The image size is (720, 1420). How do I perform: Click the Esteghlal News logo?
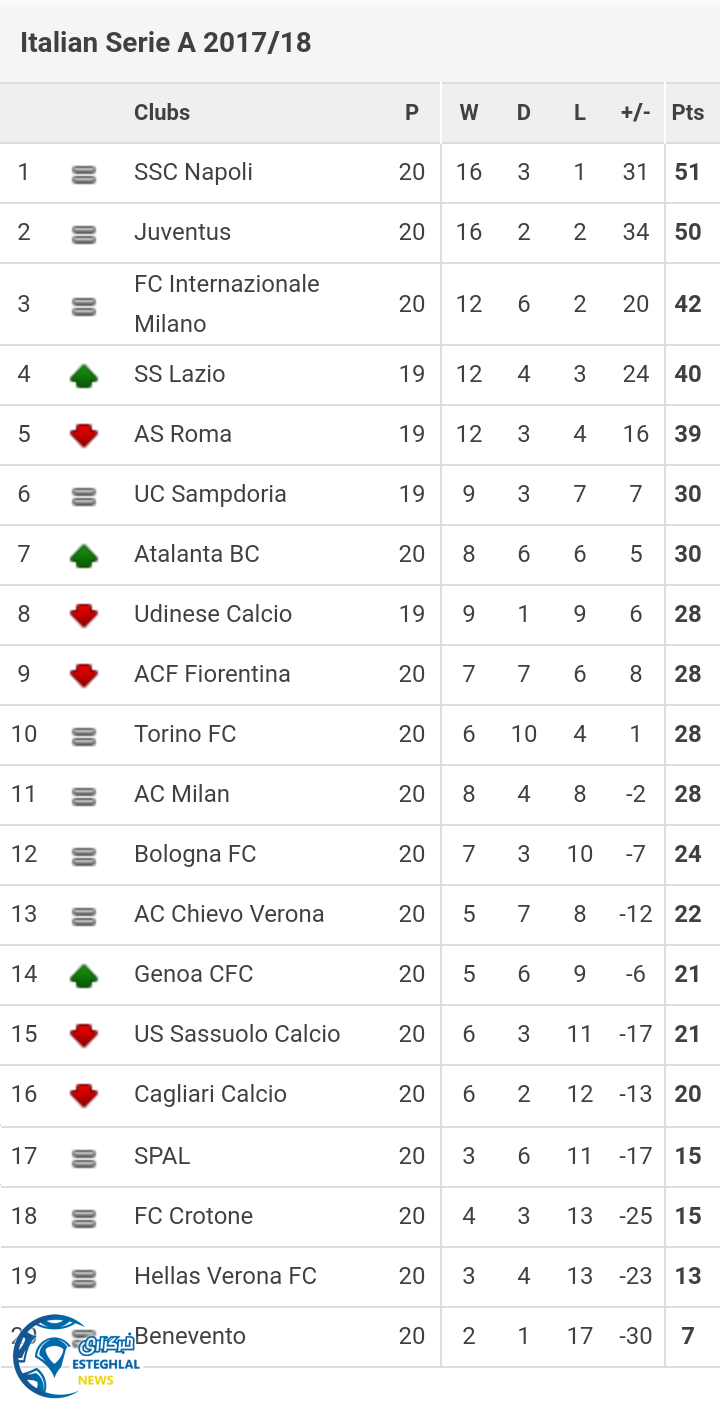[75, 1355]
